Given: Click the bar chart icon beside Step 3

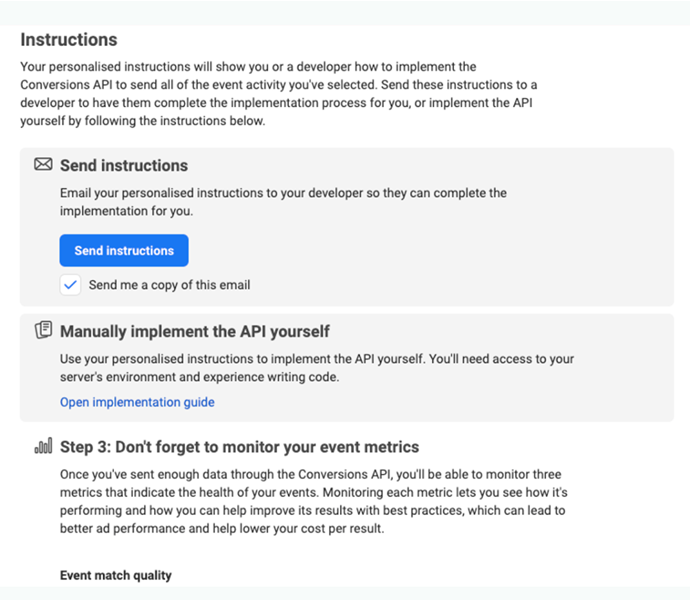Looking at the screenshot, I should [43, 447].
